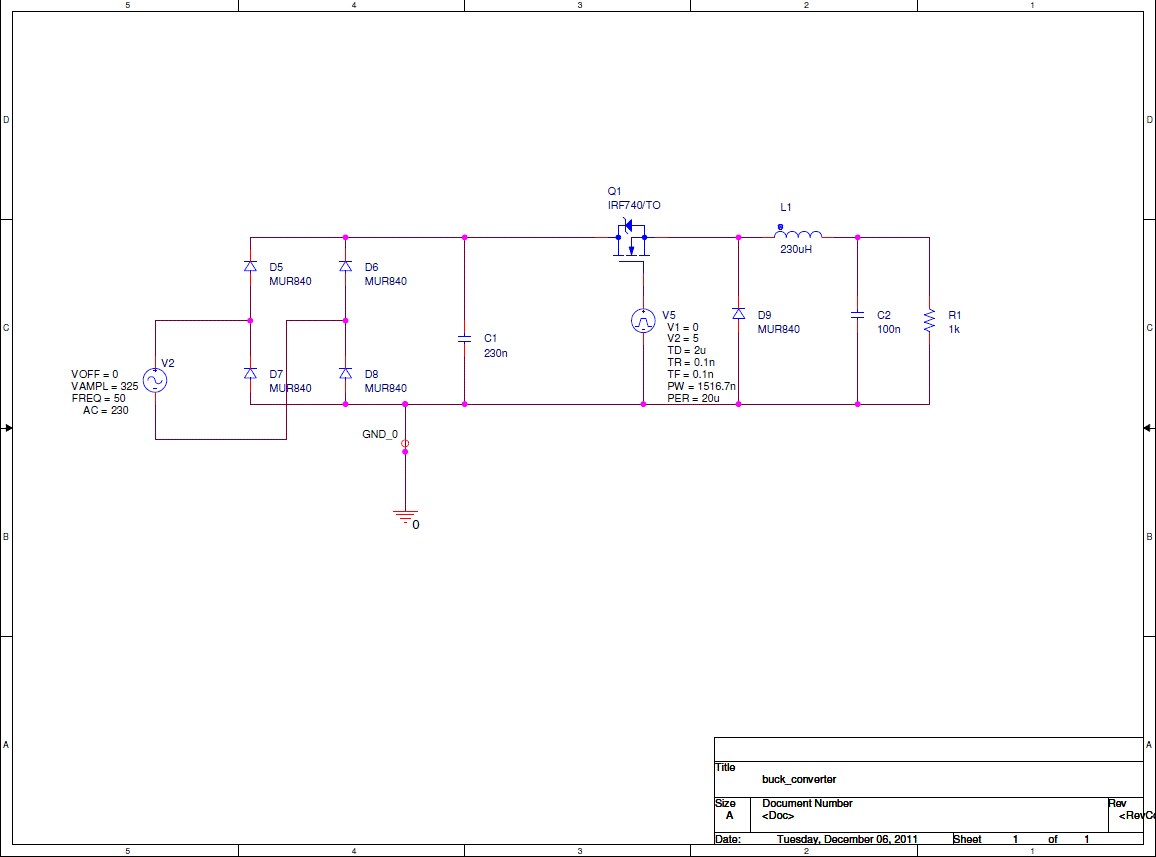Select resistor R1 symbol

[930, 321]
